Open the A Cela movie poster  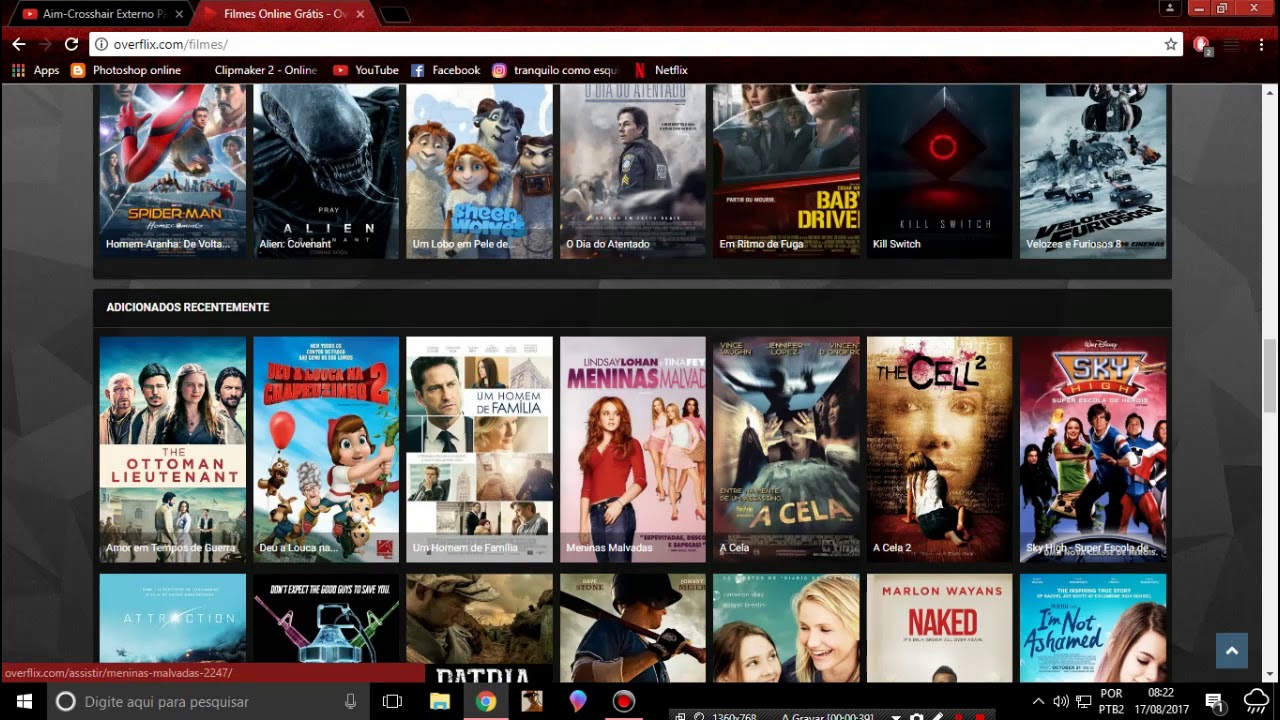point(786,449)
